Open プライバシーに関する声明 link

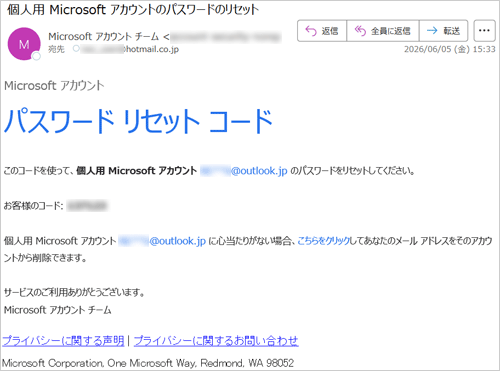coord(63,341)
